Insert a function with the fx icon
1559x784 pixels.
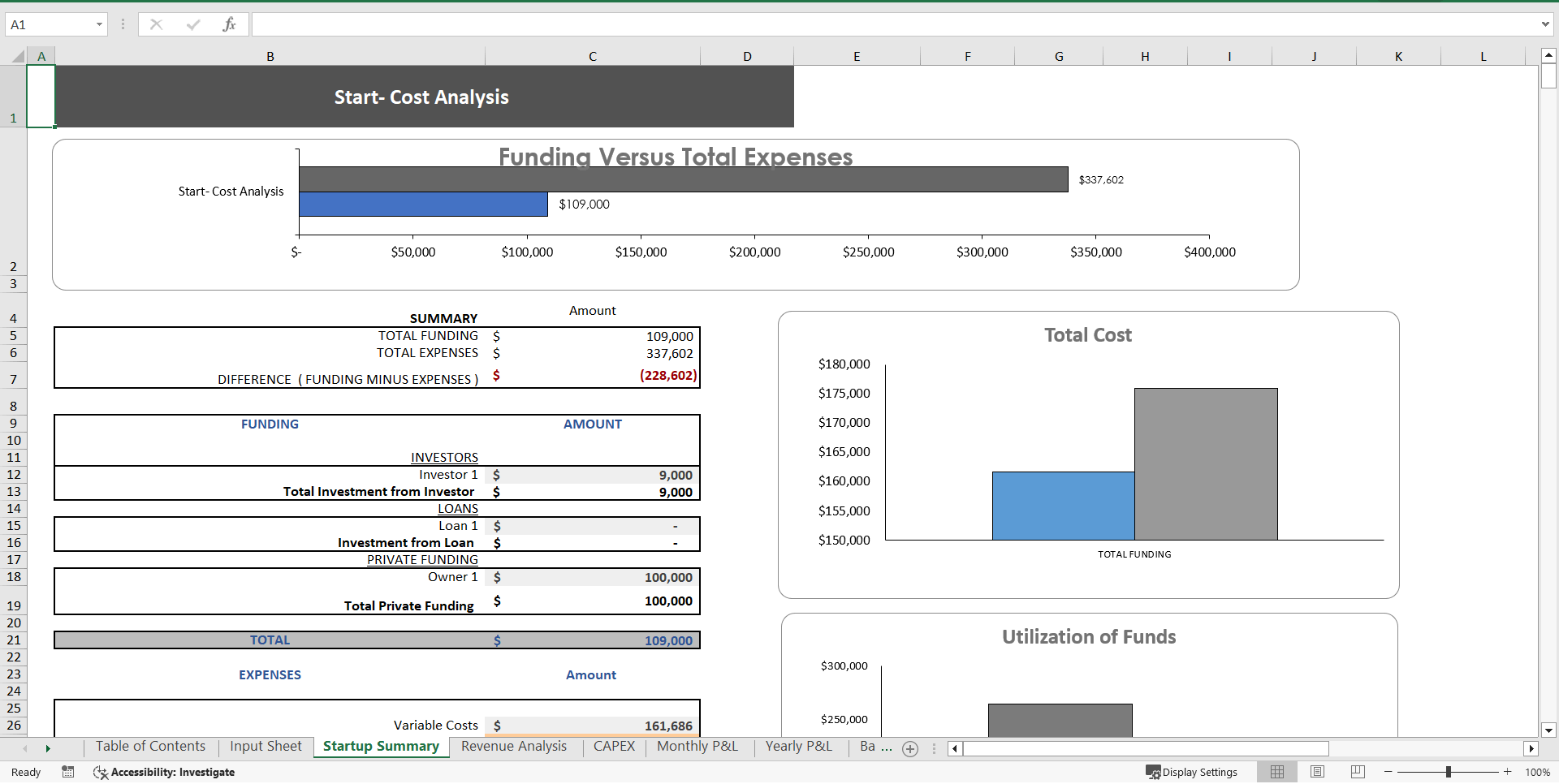[230, 24]
